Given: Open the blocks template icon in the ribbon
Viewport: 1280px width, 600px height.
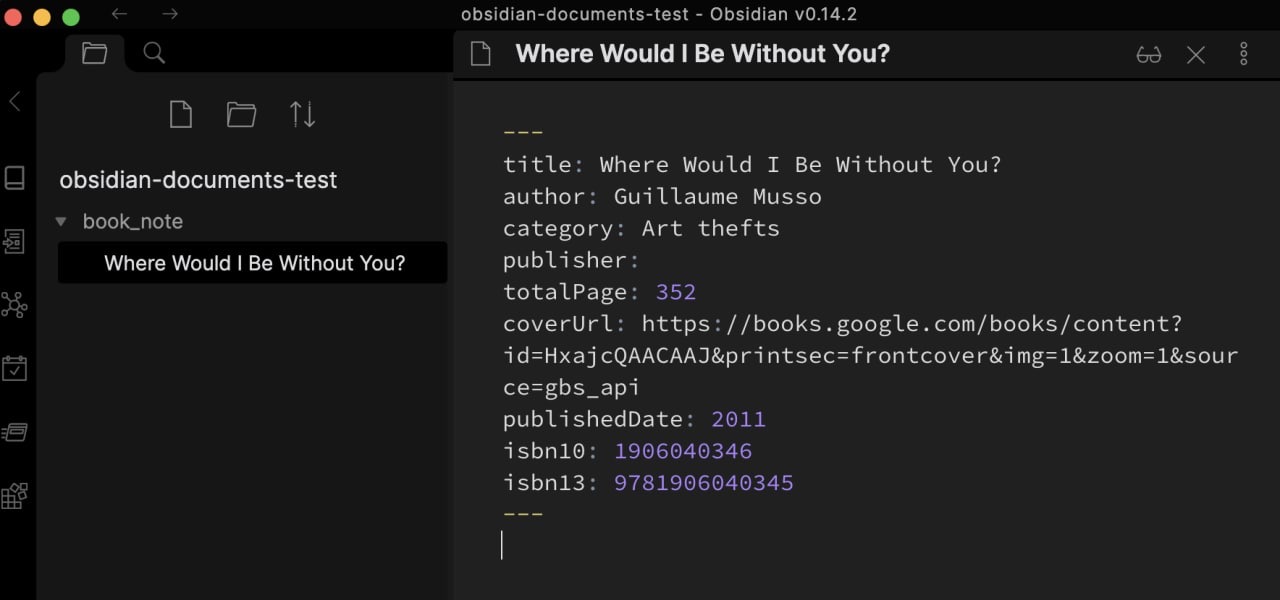Looking at the screenshot, I should pos(15,495).
